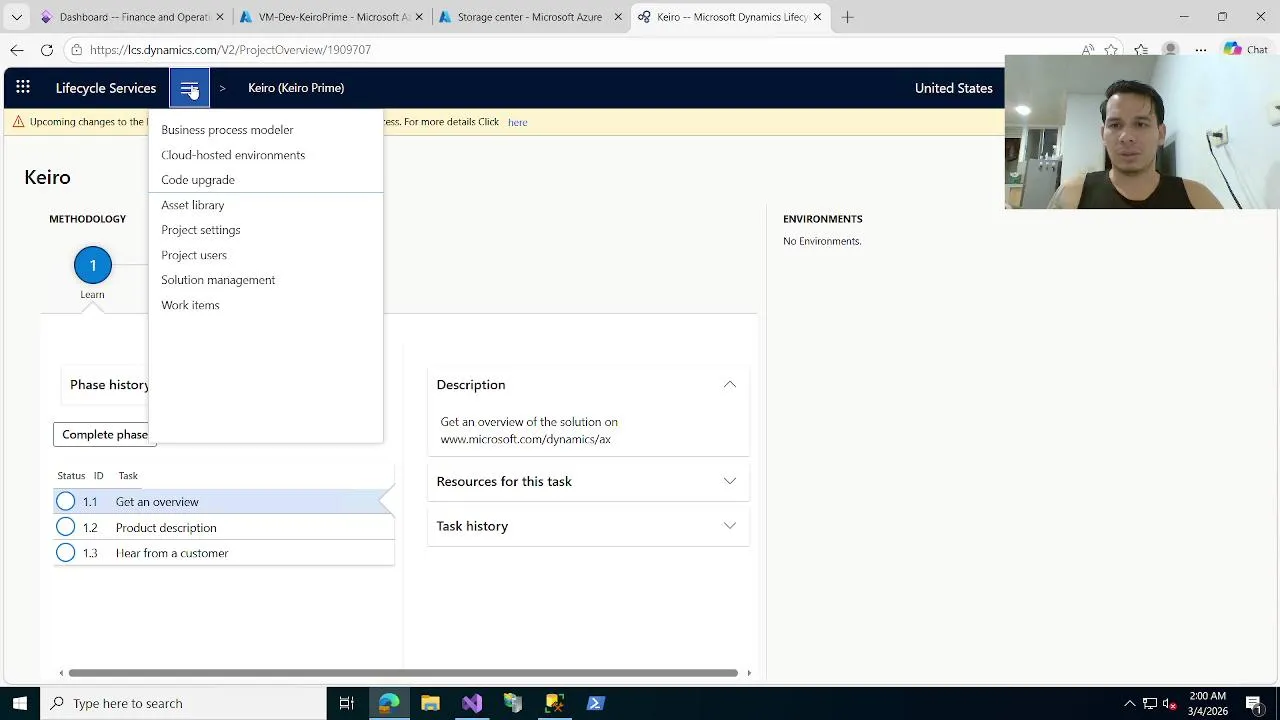This screenshot has height=720, width=1280.
Task: Open Visual Studio from taskbar
Action: point(472,703)
